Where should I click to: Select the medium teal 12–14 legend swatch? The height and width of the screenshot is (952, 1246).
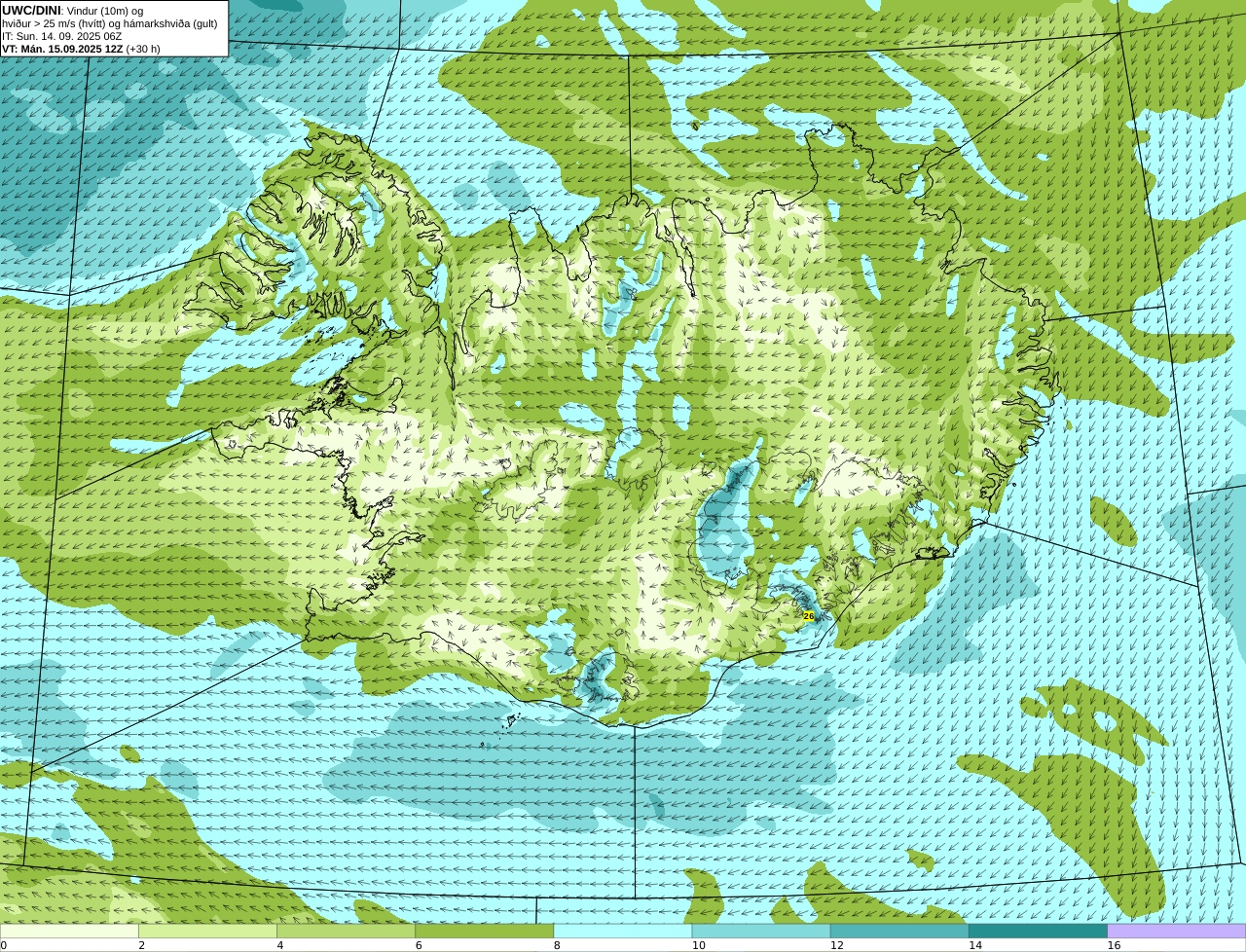899,932
